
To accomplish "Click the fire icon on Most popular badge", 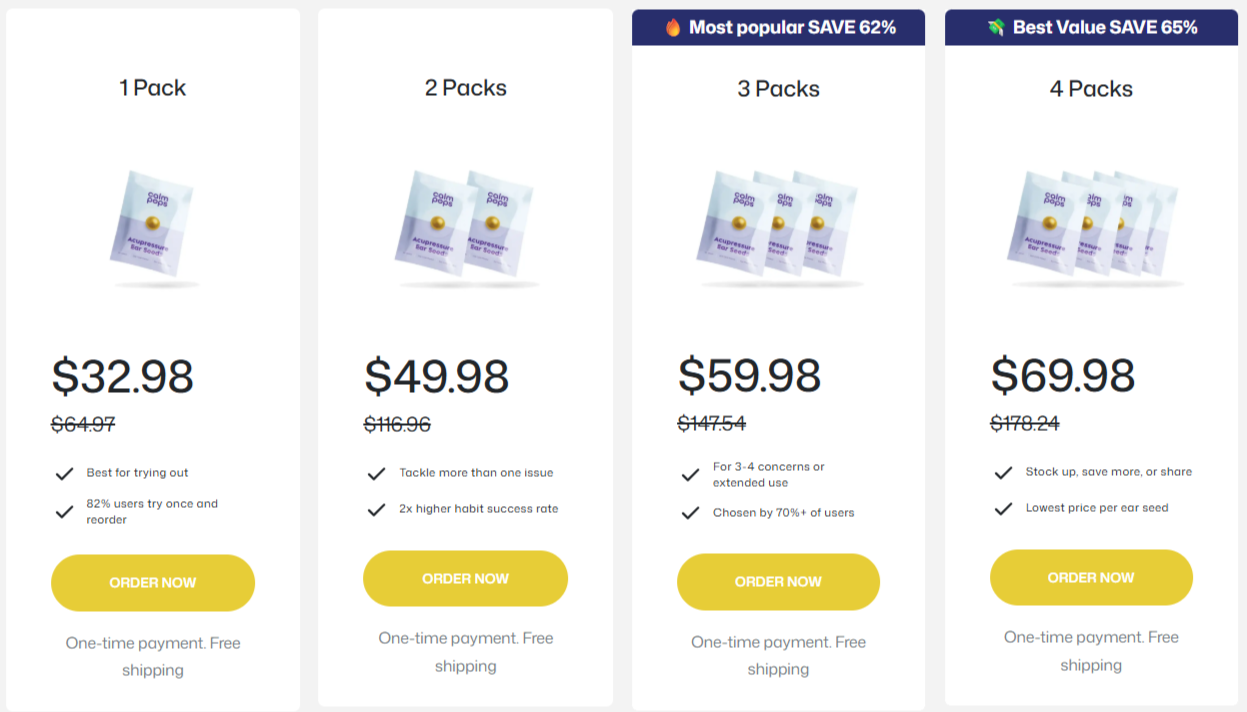I will [x=672, y=28].
